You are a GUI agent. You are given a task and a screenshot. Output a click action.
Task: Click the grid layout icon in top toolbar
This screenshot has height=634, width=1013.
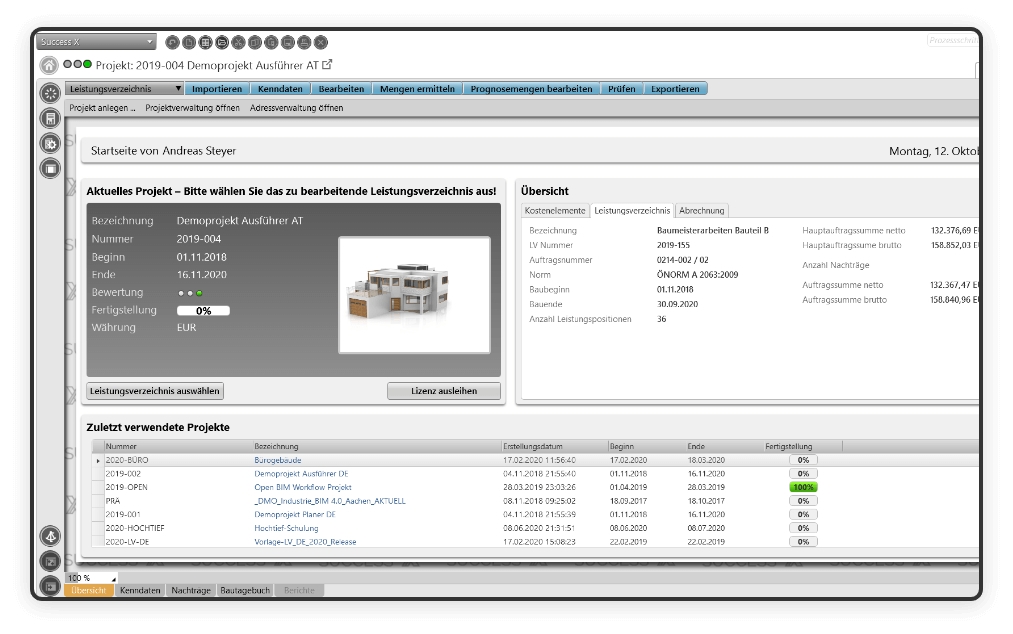pyautogui.click(x=205, y=43)
